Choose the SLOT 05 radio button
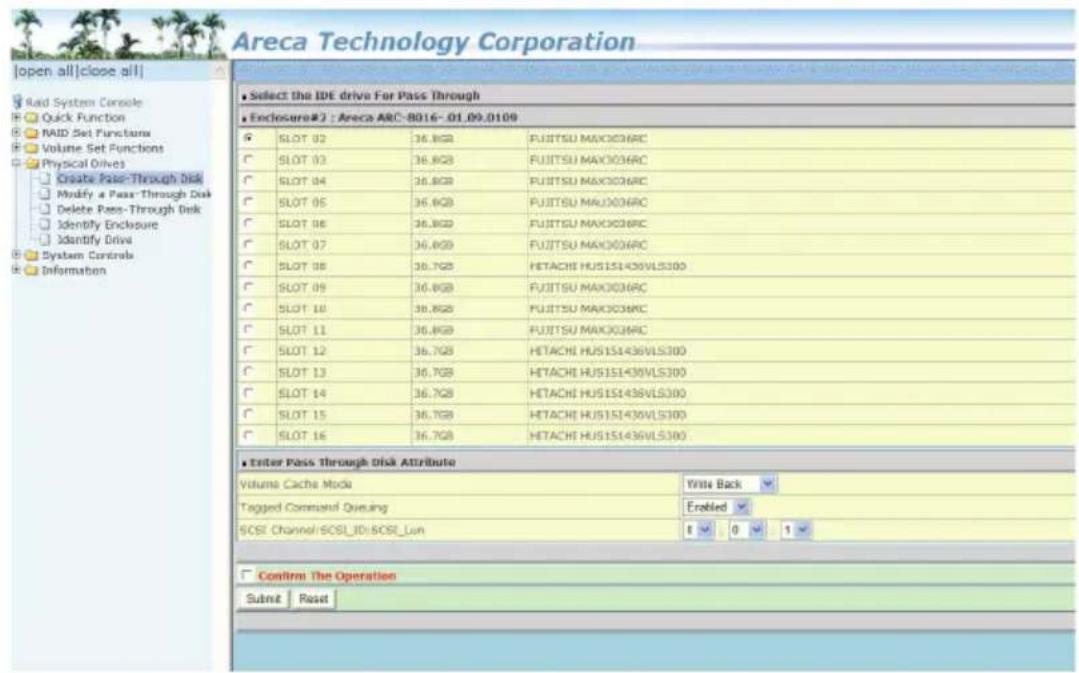This screenshot has width=1079, height=673. (x=248, y=202)
